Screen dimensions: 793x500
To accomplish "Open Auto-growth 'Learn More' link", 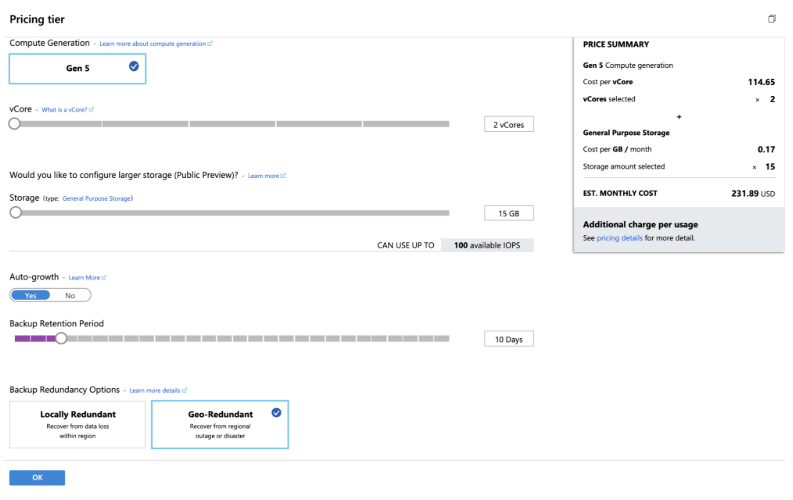I will (86, 277).
